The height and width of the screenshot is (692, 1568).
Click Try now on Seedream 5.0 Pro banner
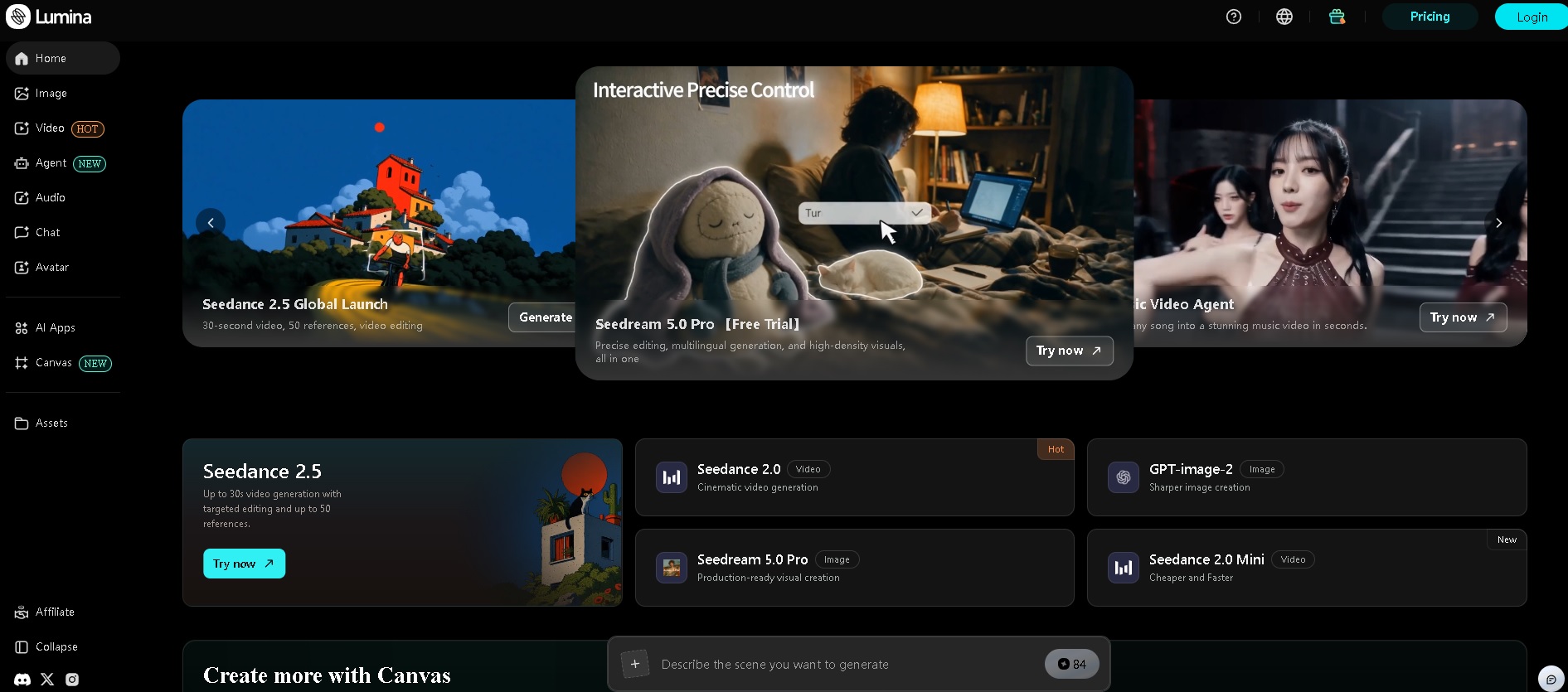(1069, 351)
